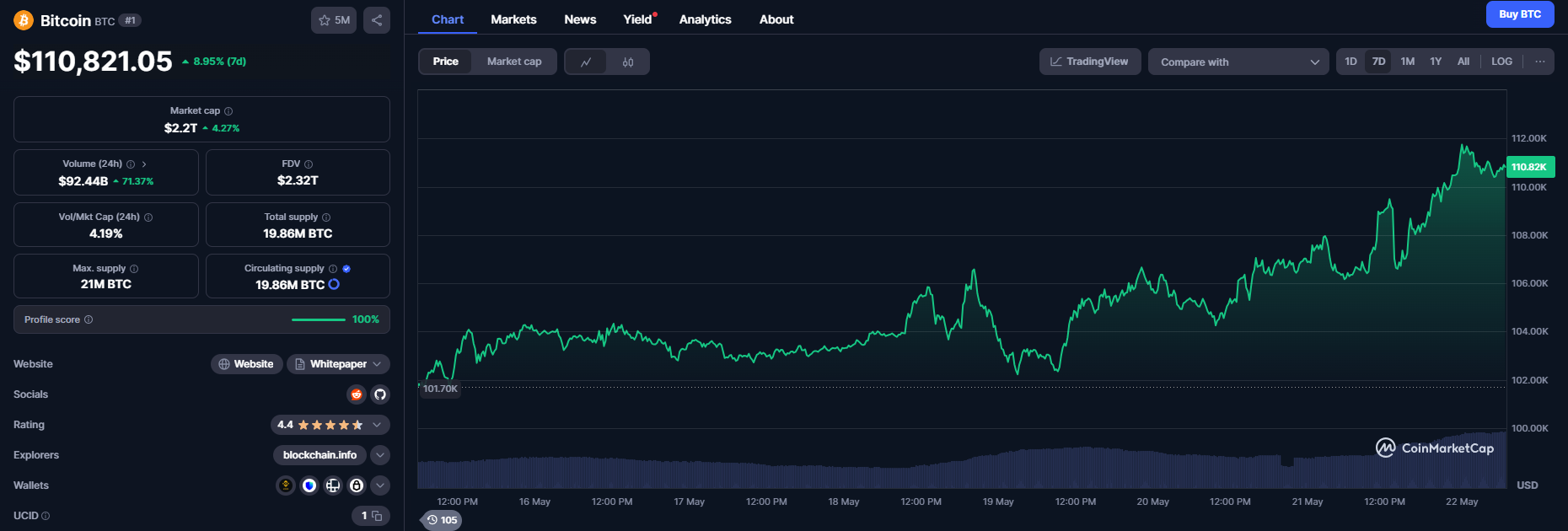Screen dimensions: 1568x531
Task: Switch to line chart view
Action: [586, 62]
